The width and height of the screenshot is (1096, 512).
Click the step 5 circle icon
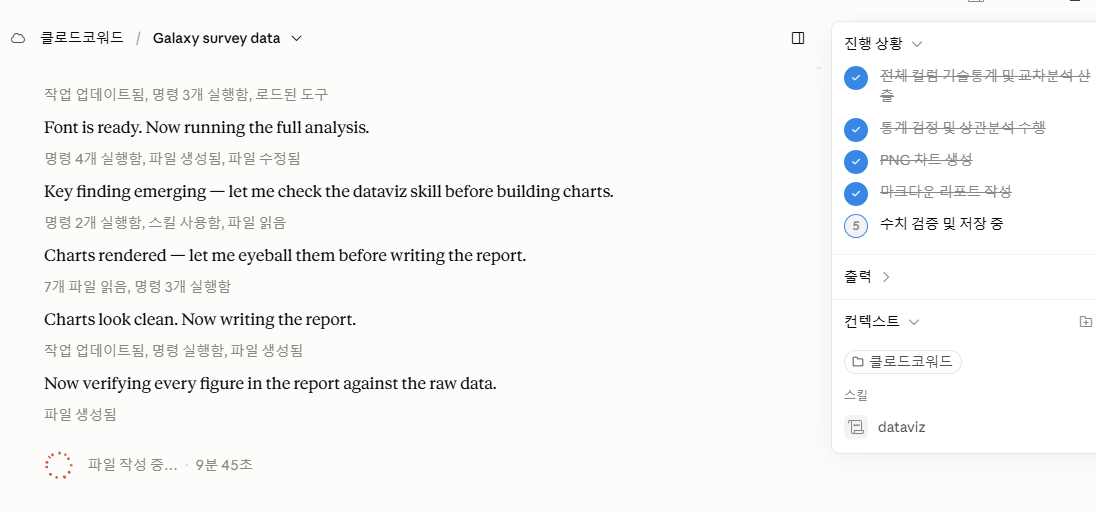pyautogui.click(x=856, y=225)
